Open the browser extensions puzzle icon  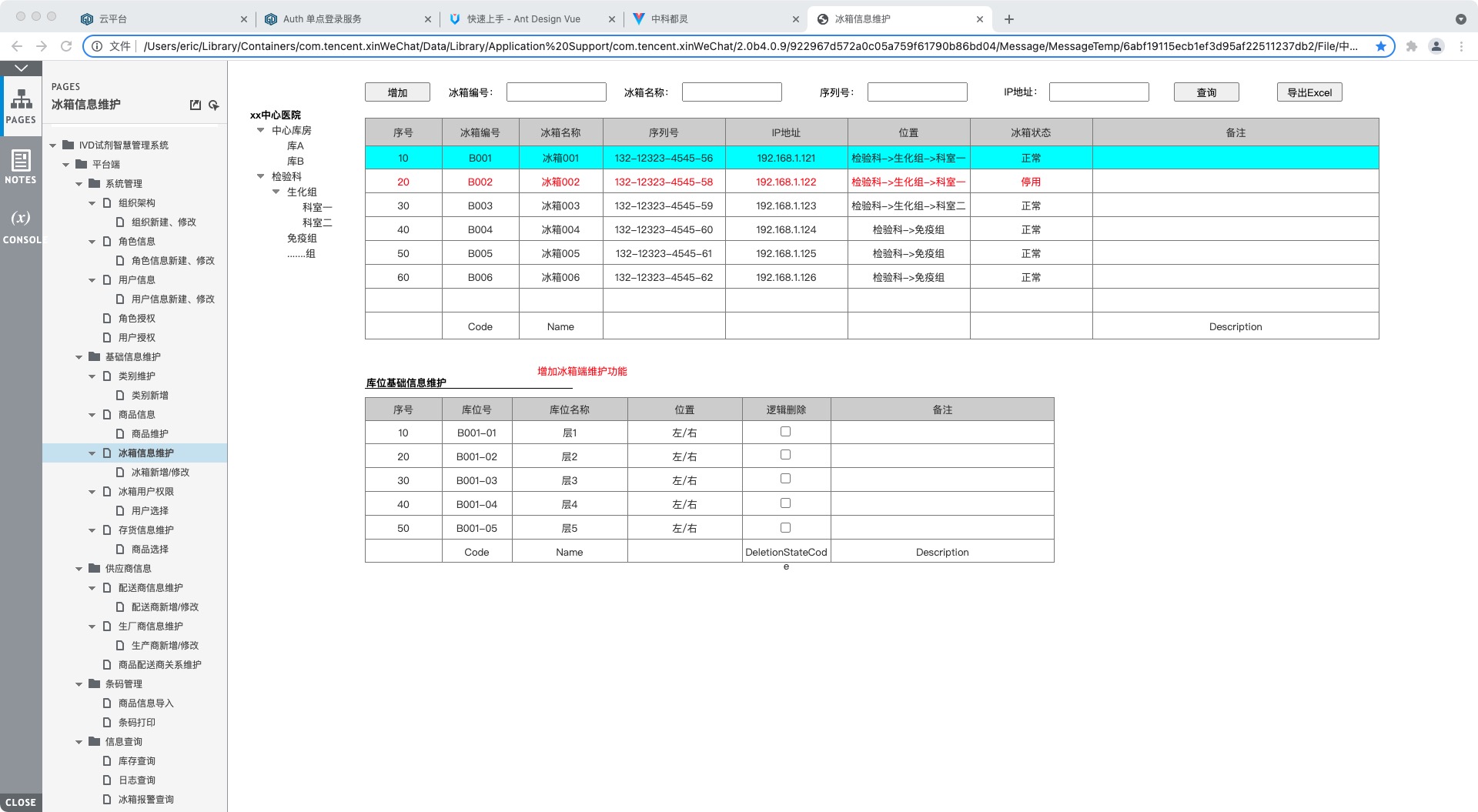click(1411, 46)
